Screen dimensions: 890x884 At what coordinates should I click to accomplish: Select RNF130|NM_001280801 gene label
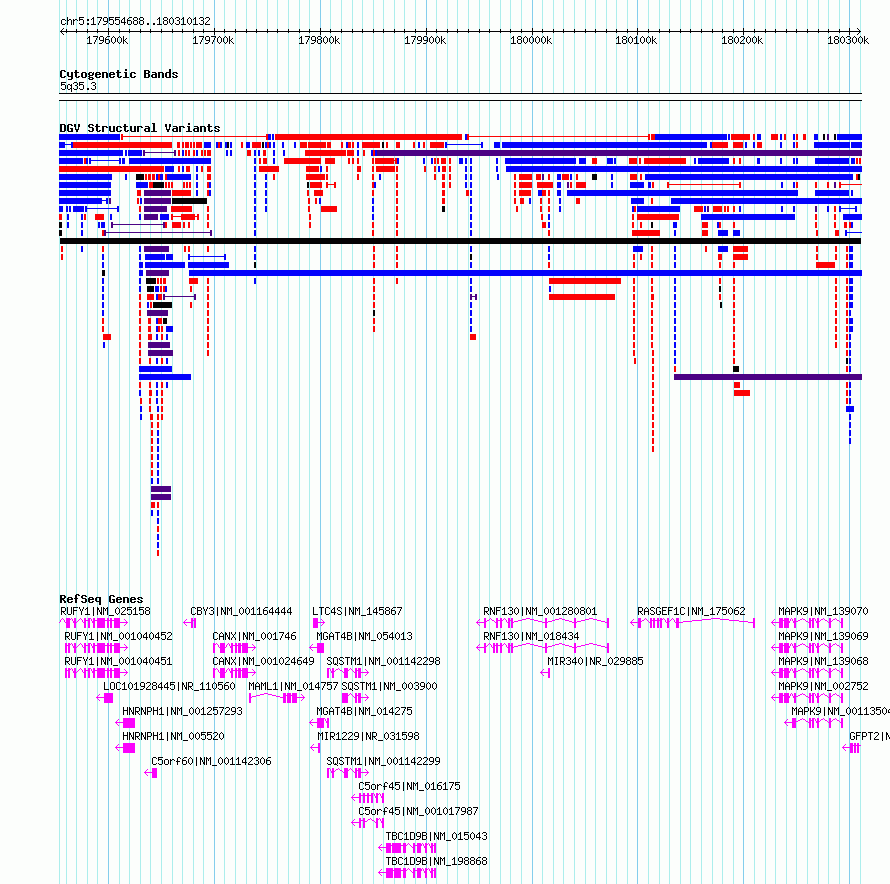click(x=540, y=611)
